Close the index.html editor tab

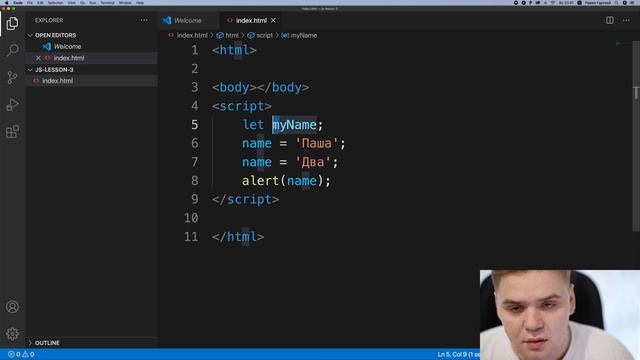[x=273, y=20]
